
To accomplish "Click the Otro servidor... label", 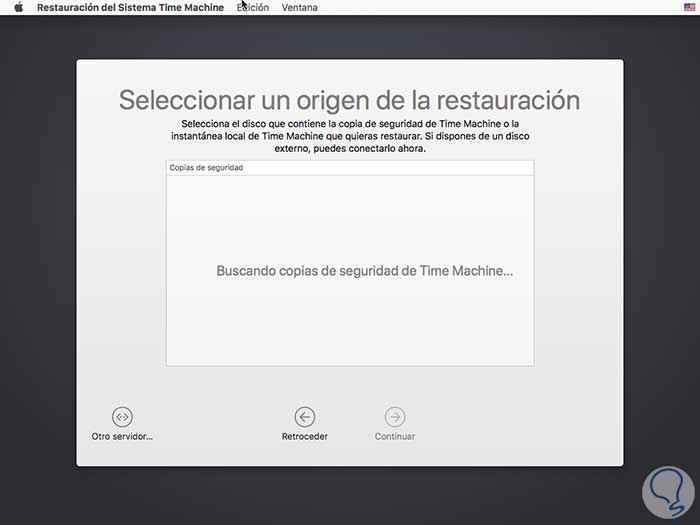I will [122, 437].
